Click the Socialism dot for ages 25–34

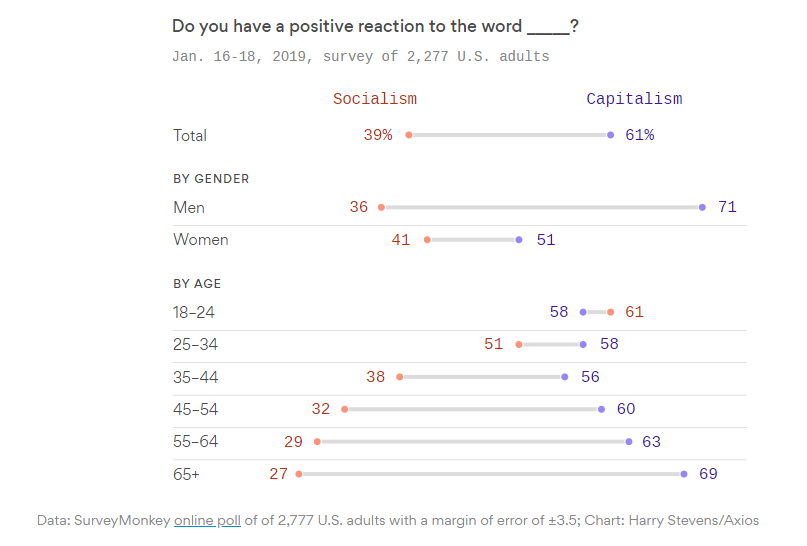(x=519, y=344)
